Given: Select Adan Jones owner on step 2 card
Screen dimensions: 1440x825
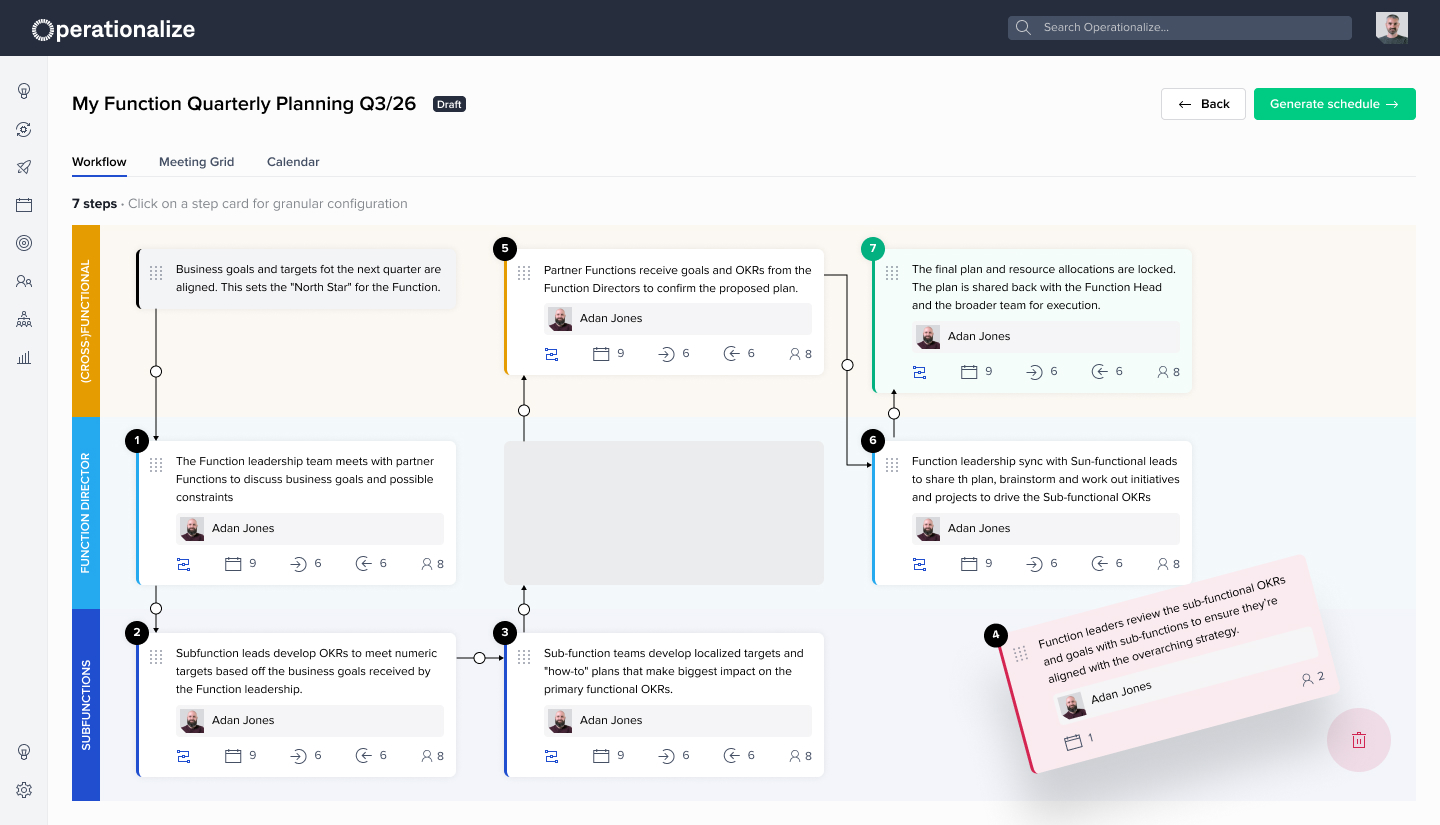Looking at the screenshot, I should coord(309,720).
